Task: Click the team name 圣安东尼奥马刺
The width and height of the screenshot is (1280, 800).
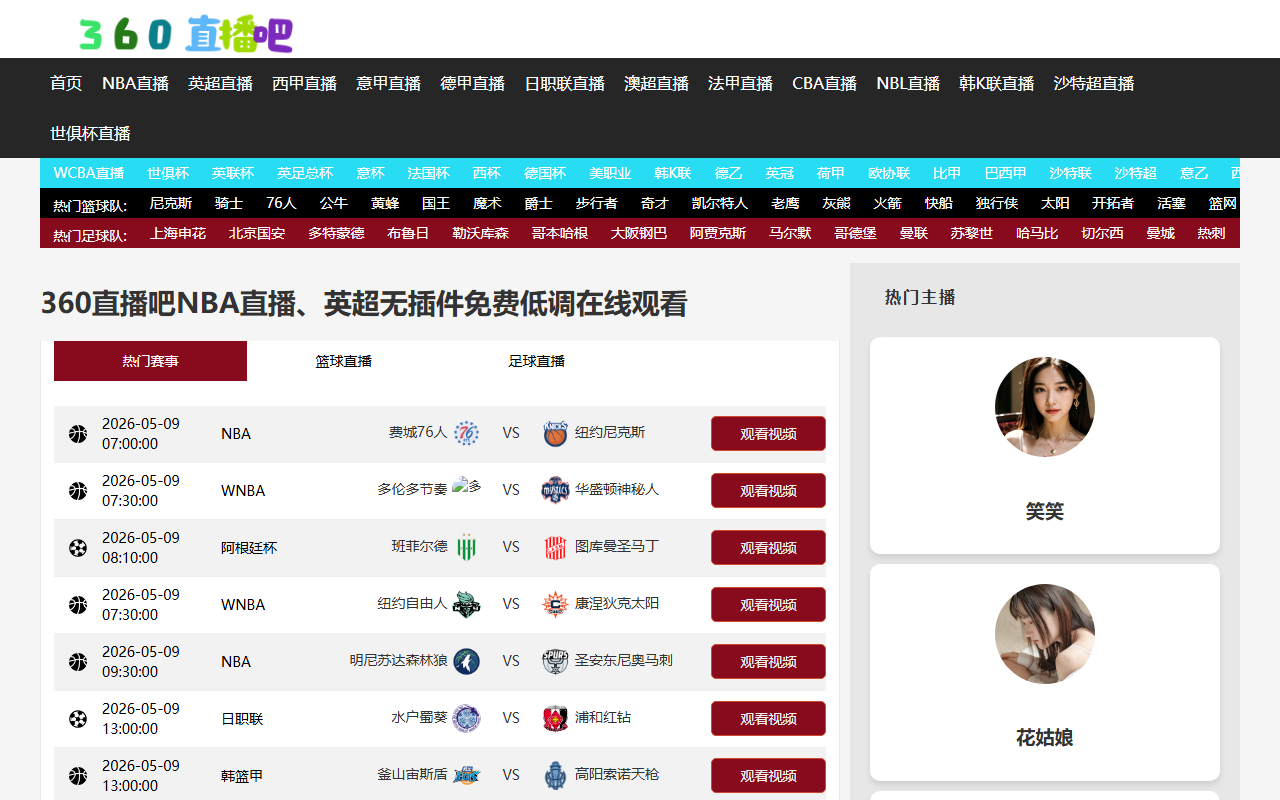Action: pyautogui.click(x=624, y=660)
